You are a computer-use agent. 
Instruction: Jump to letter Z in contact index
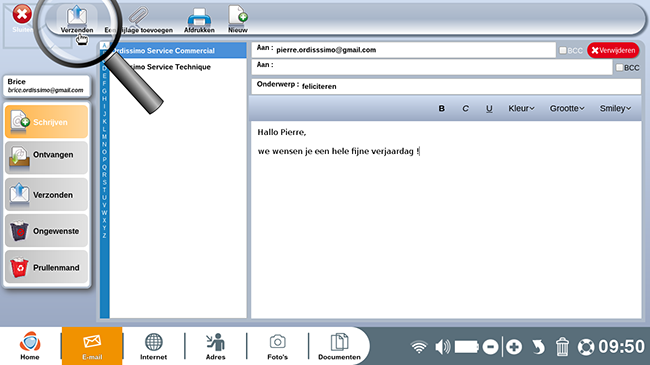[104, 235]
